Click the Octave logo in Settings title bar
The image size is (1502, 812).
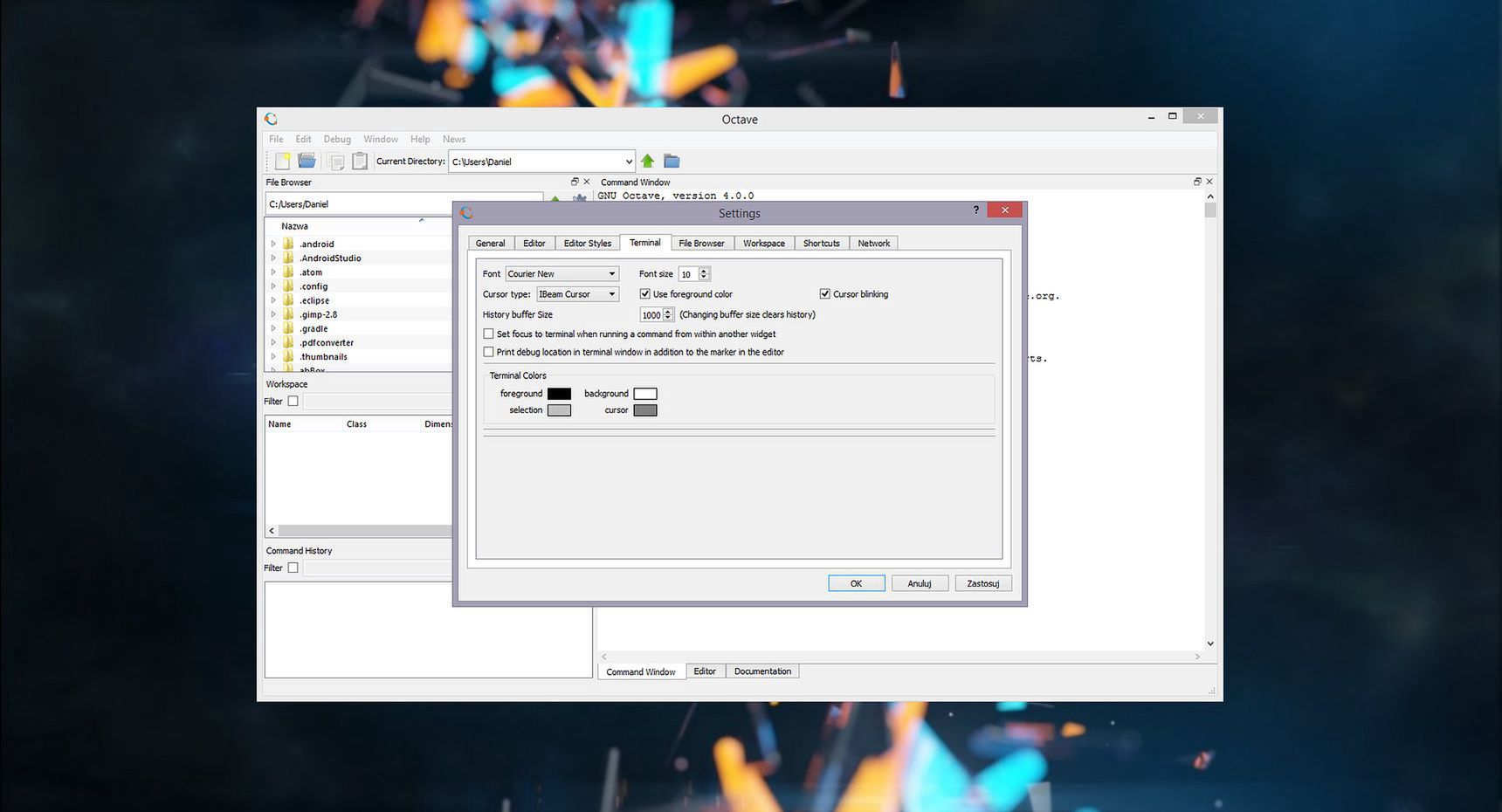(466, 213)
